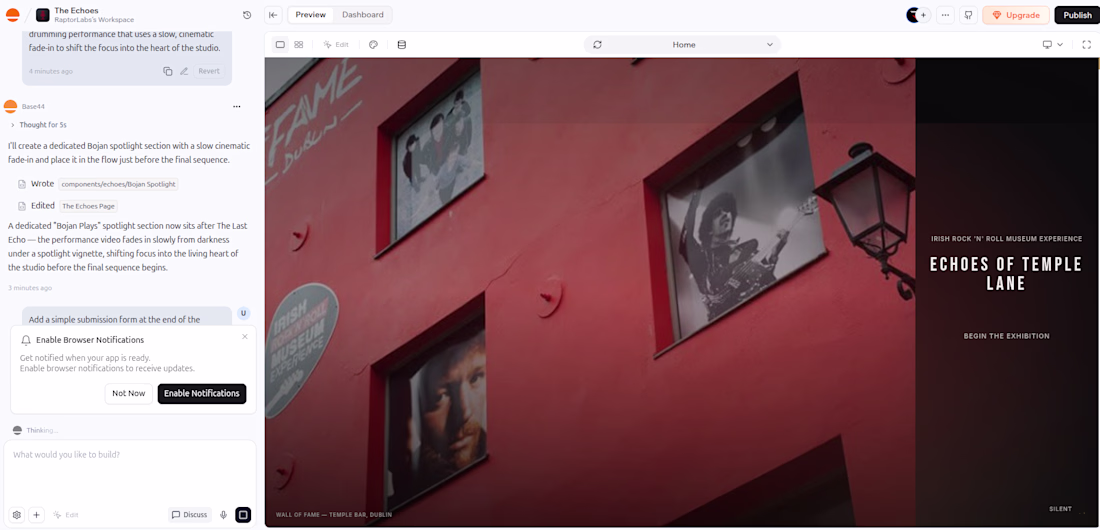Switch to the Preview tab
This screenshot has height=530, width=1100.
point(310,15)
